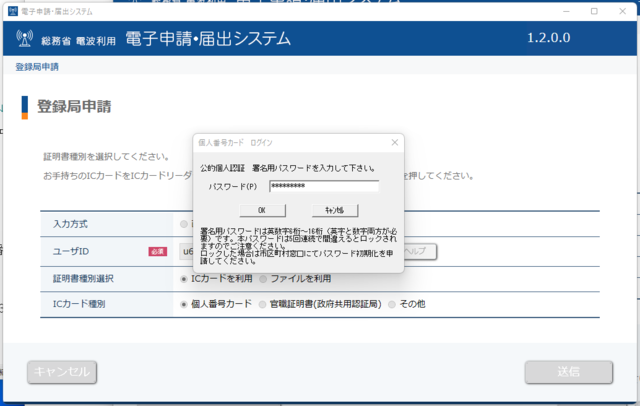This screenshot has width=640, height=406.
Task: Select the ICカードを利用 radio button
Action: pyautogui.click(x=184, y=279)
